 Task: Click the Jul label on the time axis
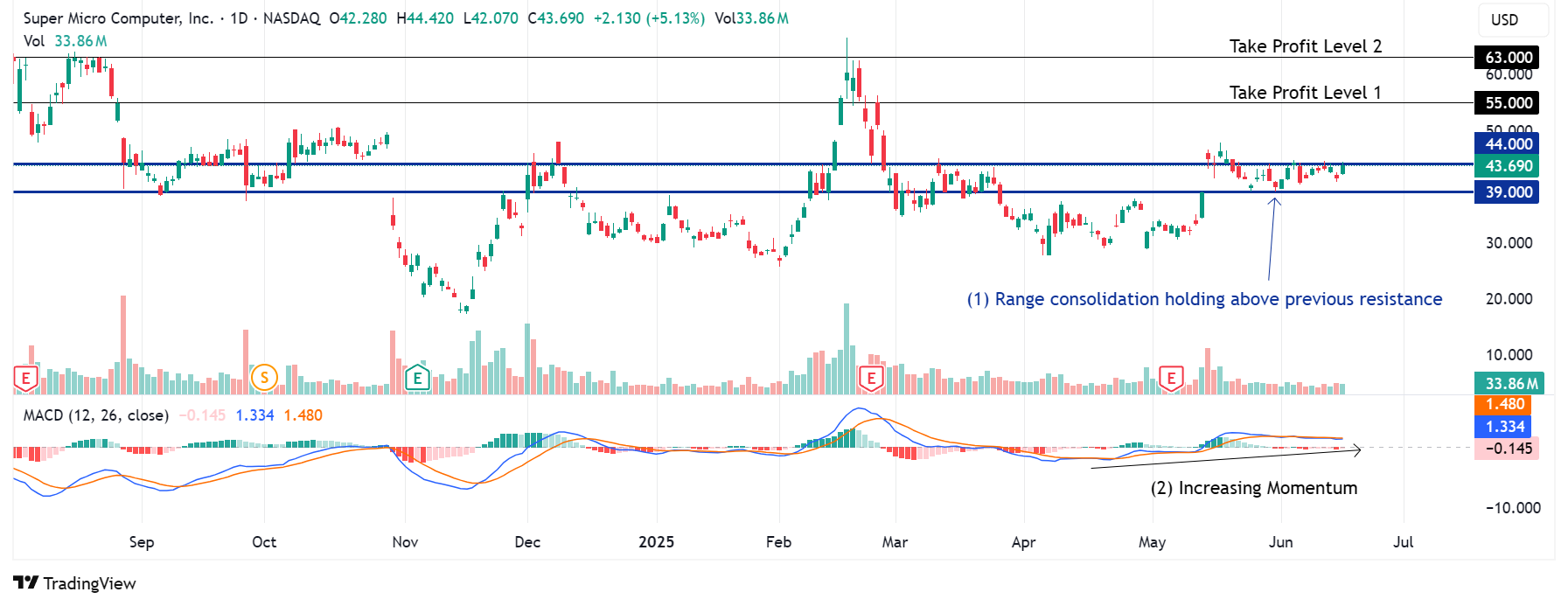(1404, 542)
